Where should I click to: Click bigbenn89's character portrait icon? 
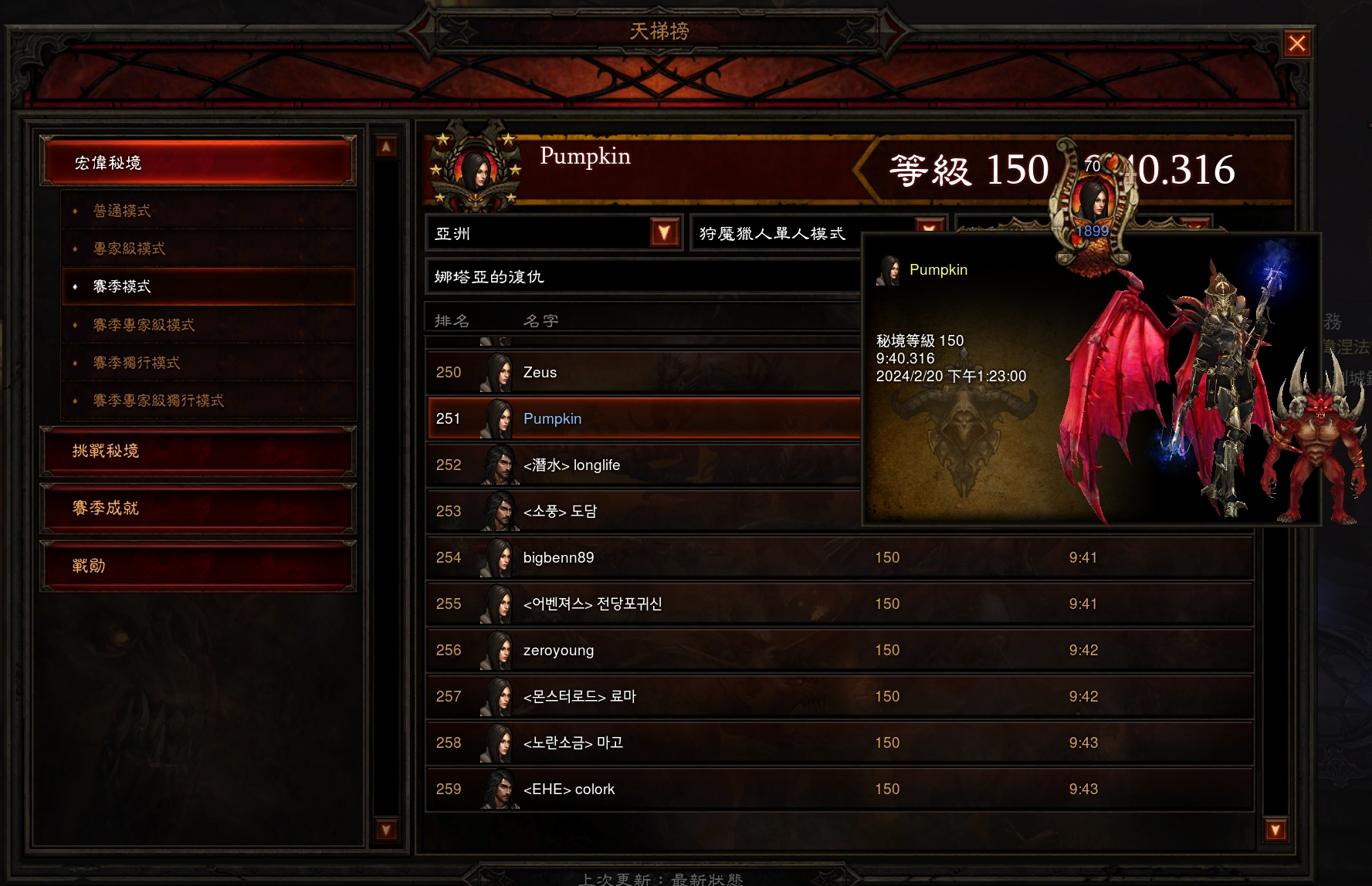(x=498, y=557)
